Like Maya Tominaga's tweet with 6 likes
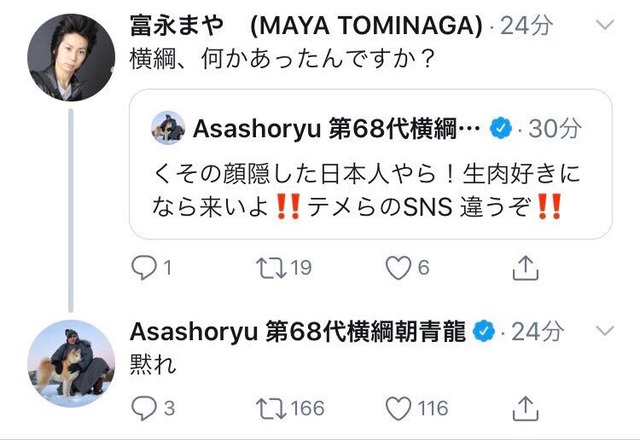Viewport: 640px width, 440px height. (398, 268)
